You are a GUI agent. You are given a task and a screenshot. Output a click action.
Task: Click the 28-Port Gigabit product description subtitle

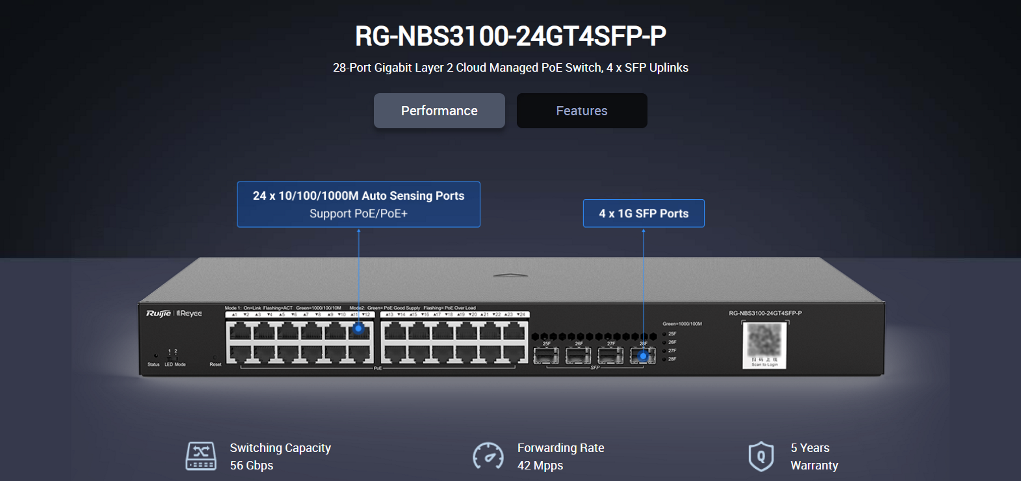[510, 68]
